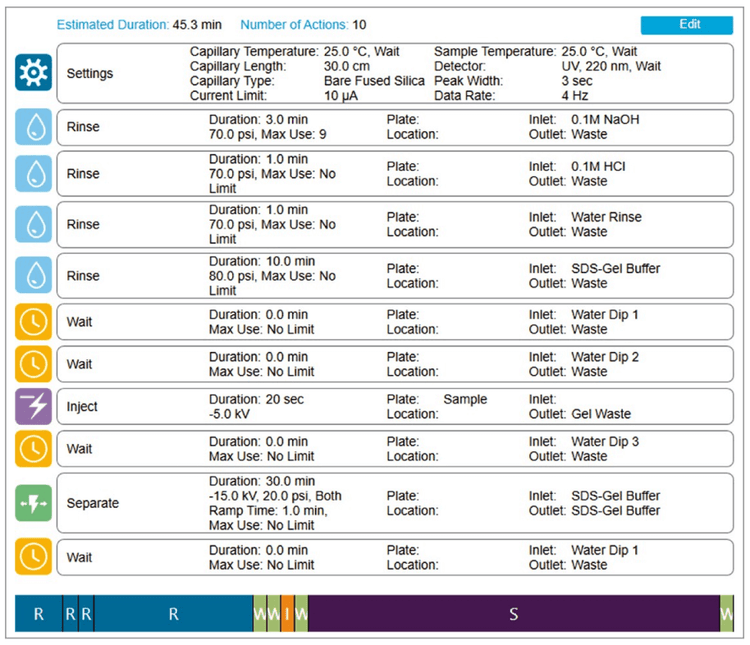Click the Inlet Water Rinse text

585,217
